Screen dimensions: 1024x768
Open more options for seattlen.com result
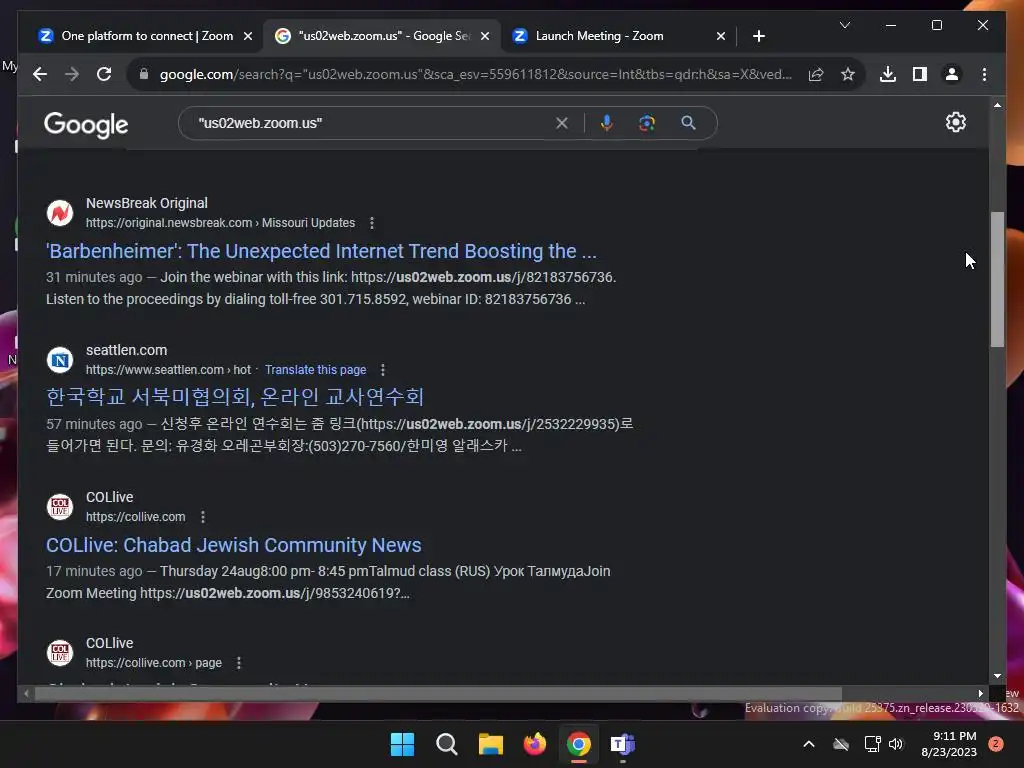pos(383,370)
